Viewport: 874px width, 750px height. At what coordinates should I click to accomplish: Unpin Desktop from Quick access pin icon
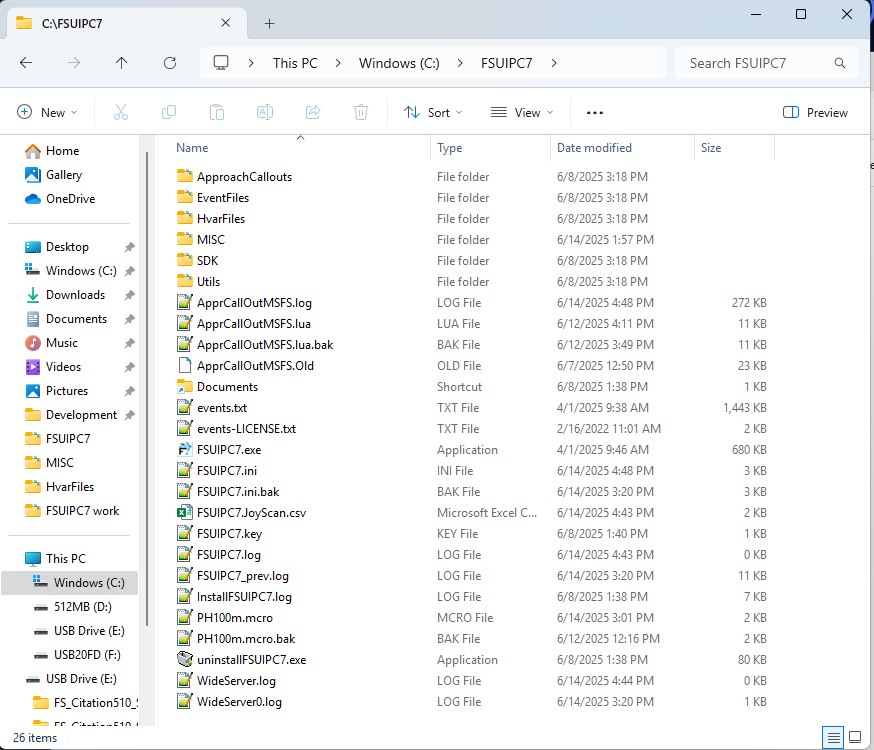tap(129, 247)
